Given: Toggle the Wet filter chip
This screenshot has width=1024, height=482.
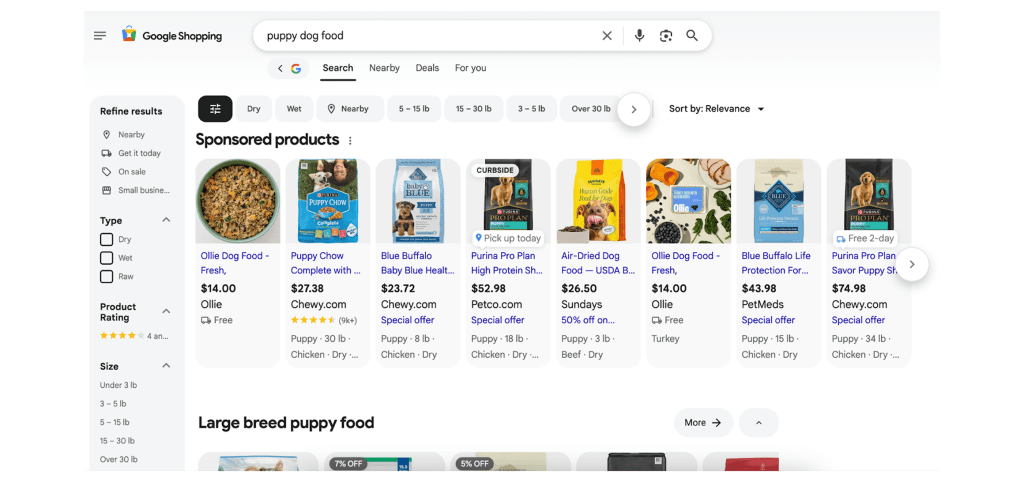Looking at the screenshot, I should [x=294, y=109].
